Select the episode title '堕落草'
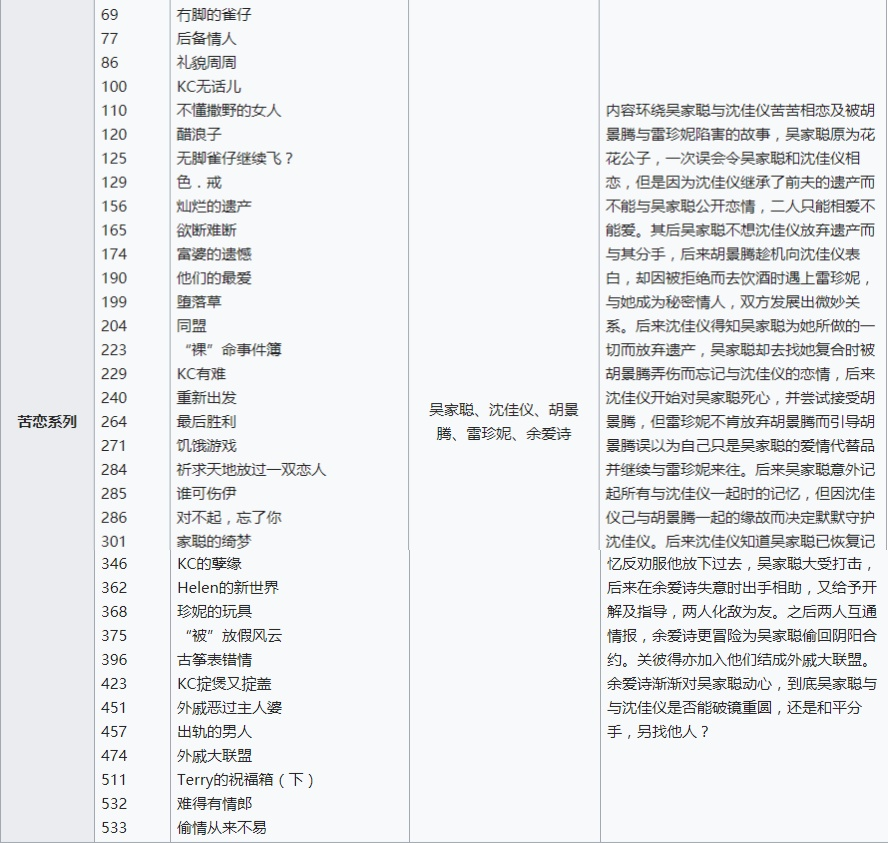888x843 pixels. (199, 302)
